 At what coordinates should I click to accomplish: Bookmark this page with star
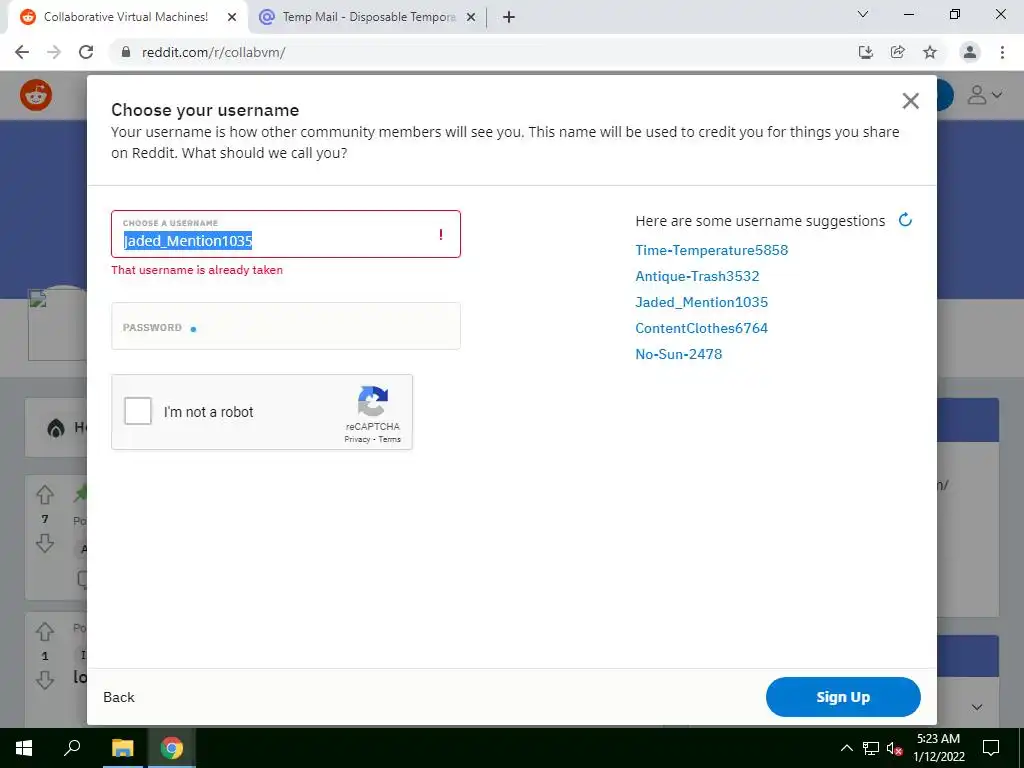(x=930, y=52)
